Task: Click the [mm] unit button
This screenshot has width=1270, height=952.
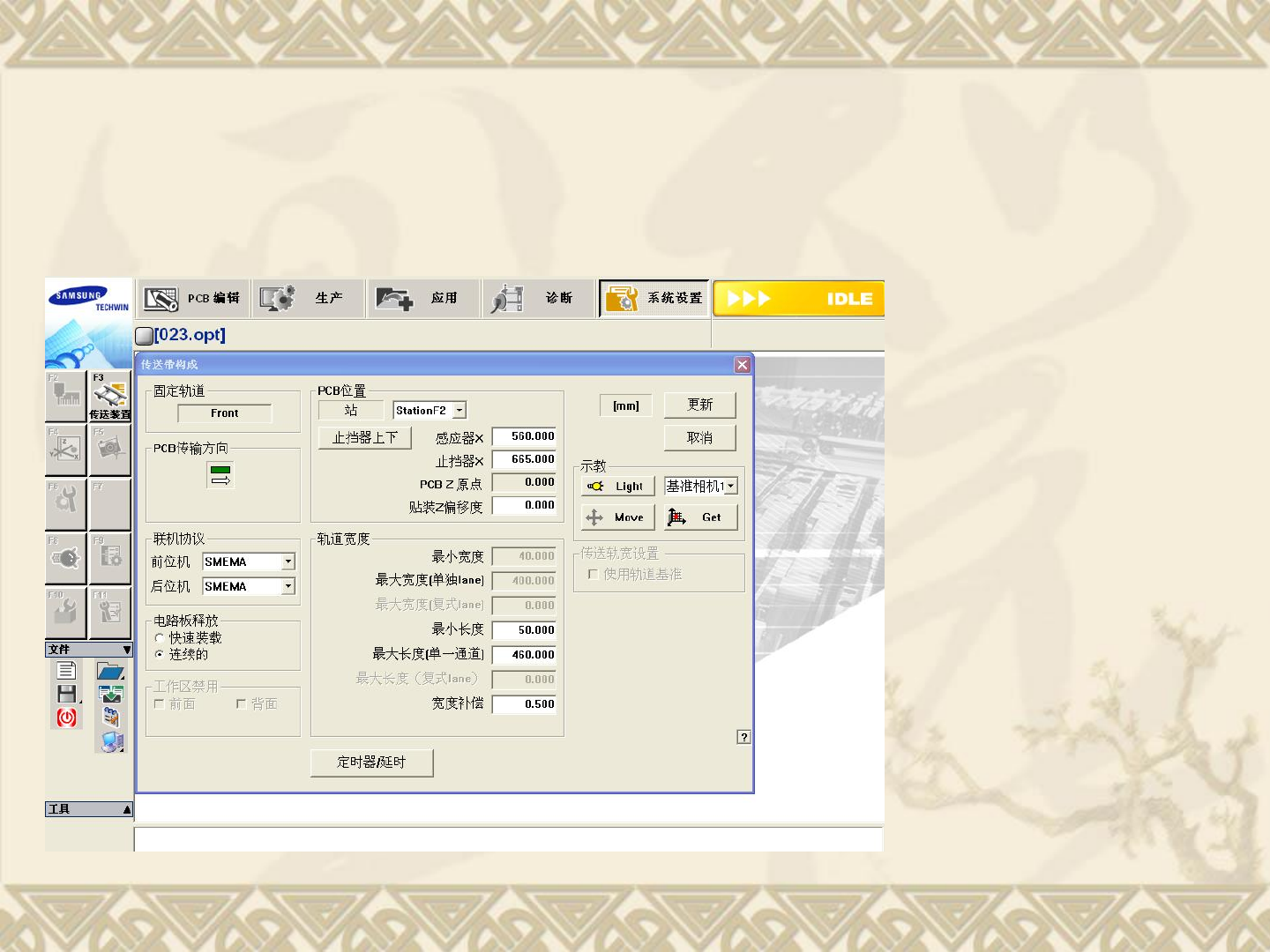Action: click(x=626, y=405)
